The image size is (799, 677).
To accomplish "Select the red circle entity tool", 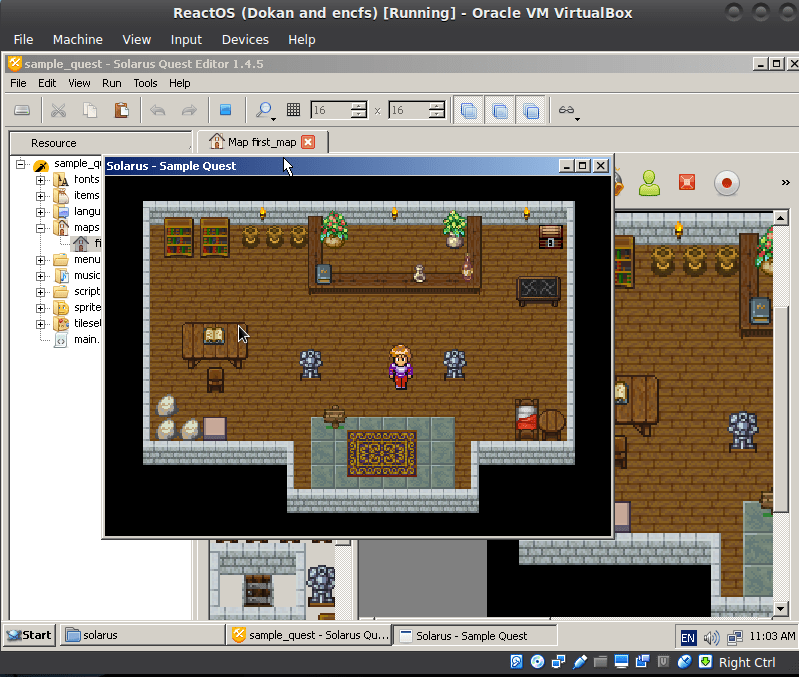I will pos(727,183).
